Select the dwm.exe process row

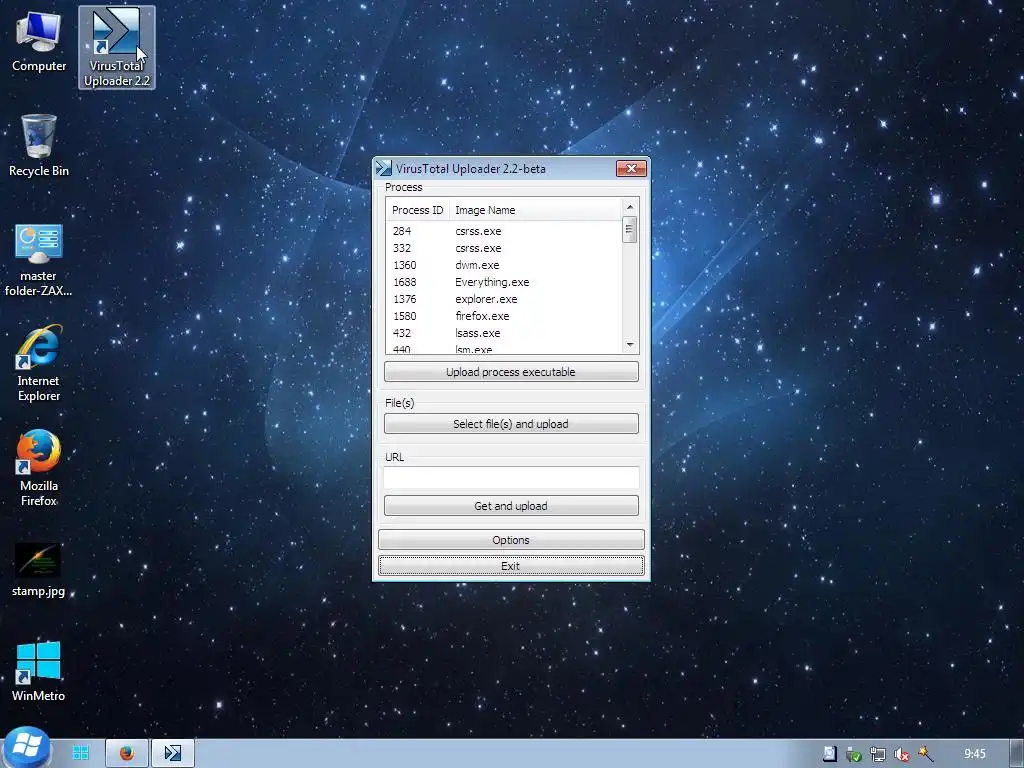click(x=504, y=264)
